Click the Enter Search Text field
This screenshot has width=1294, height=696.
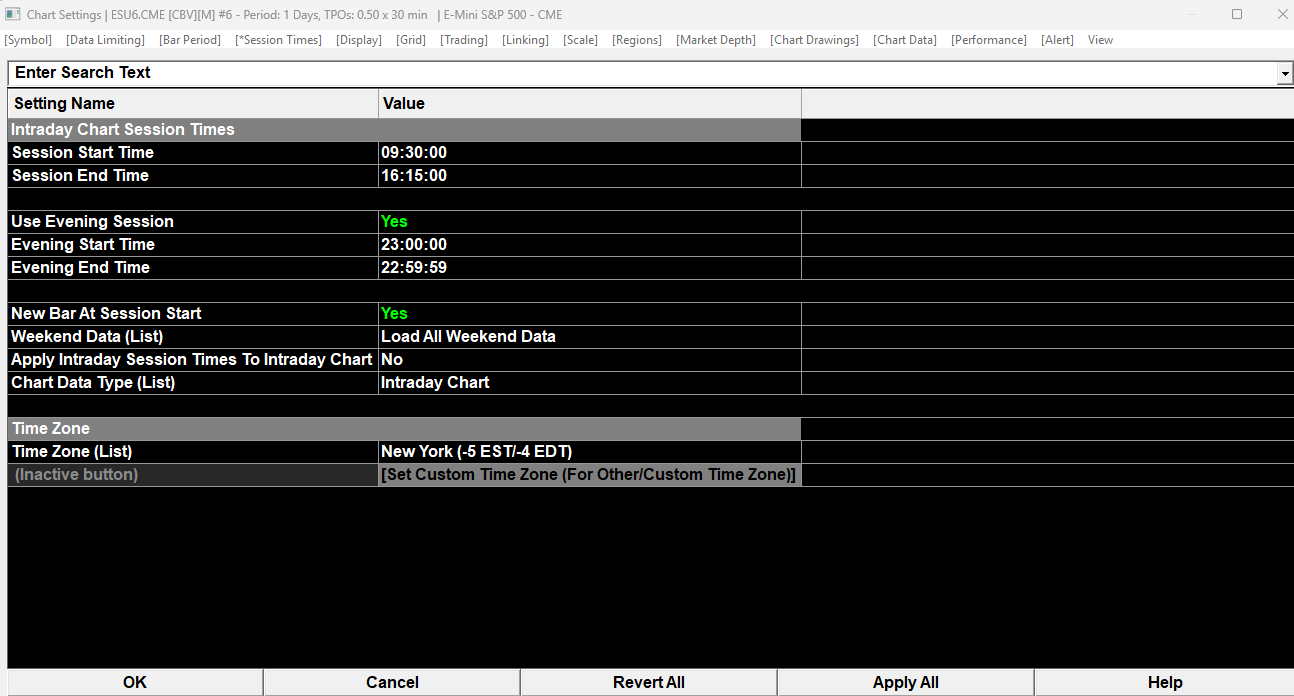(642, 74)
